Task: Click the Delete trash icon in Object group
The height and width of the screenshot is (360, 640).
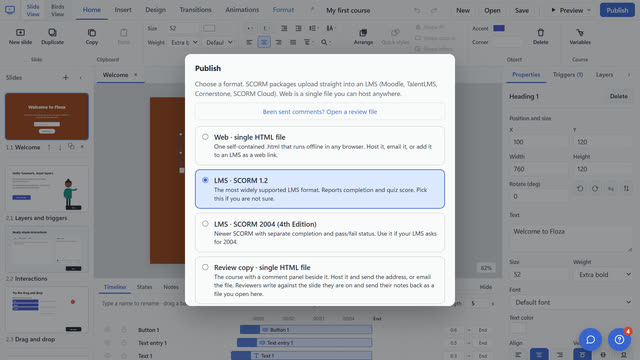Action: coord(540,33)
